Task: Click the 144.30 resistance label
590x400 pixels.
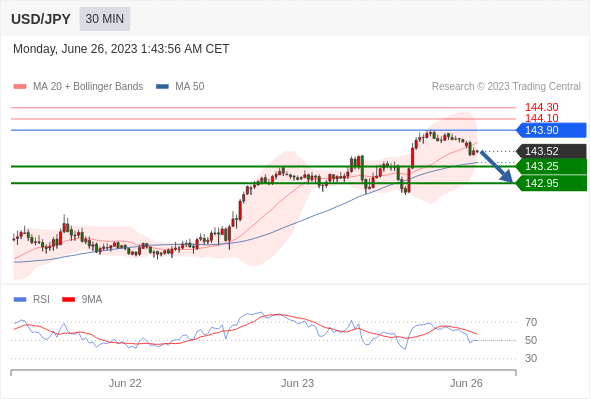Action: pyautogui.click(x=542, y=107)
